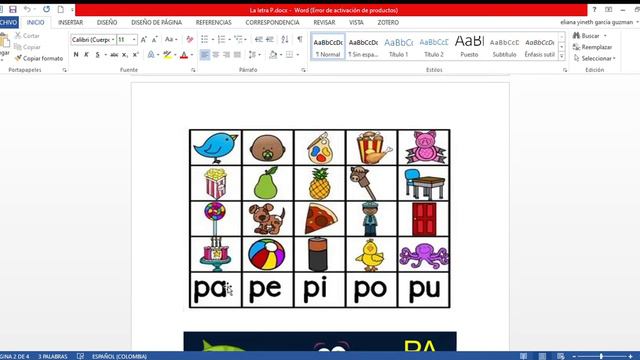
Task: Apply numbered list
Action: click(x=221, y=40)
